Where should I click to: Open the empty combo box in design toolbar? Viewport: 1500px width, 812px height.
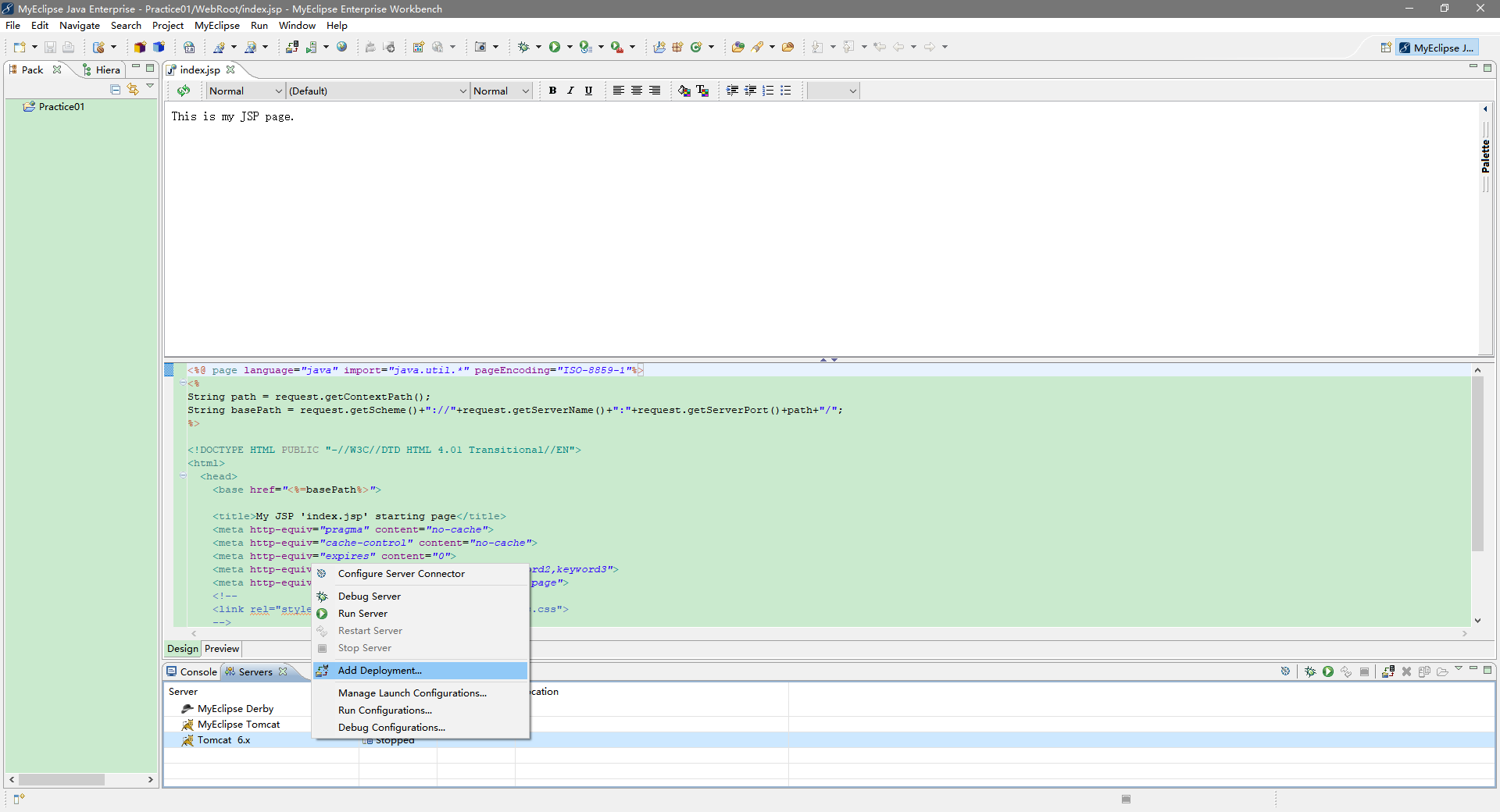[x=833, y=91]
